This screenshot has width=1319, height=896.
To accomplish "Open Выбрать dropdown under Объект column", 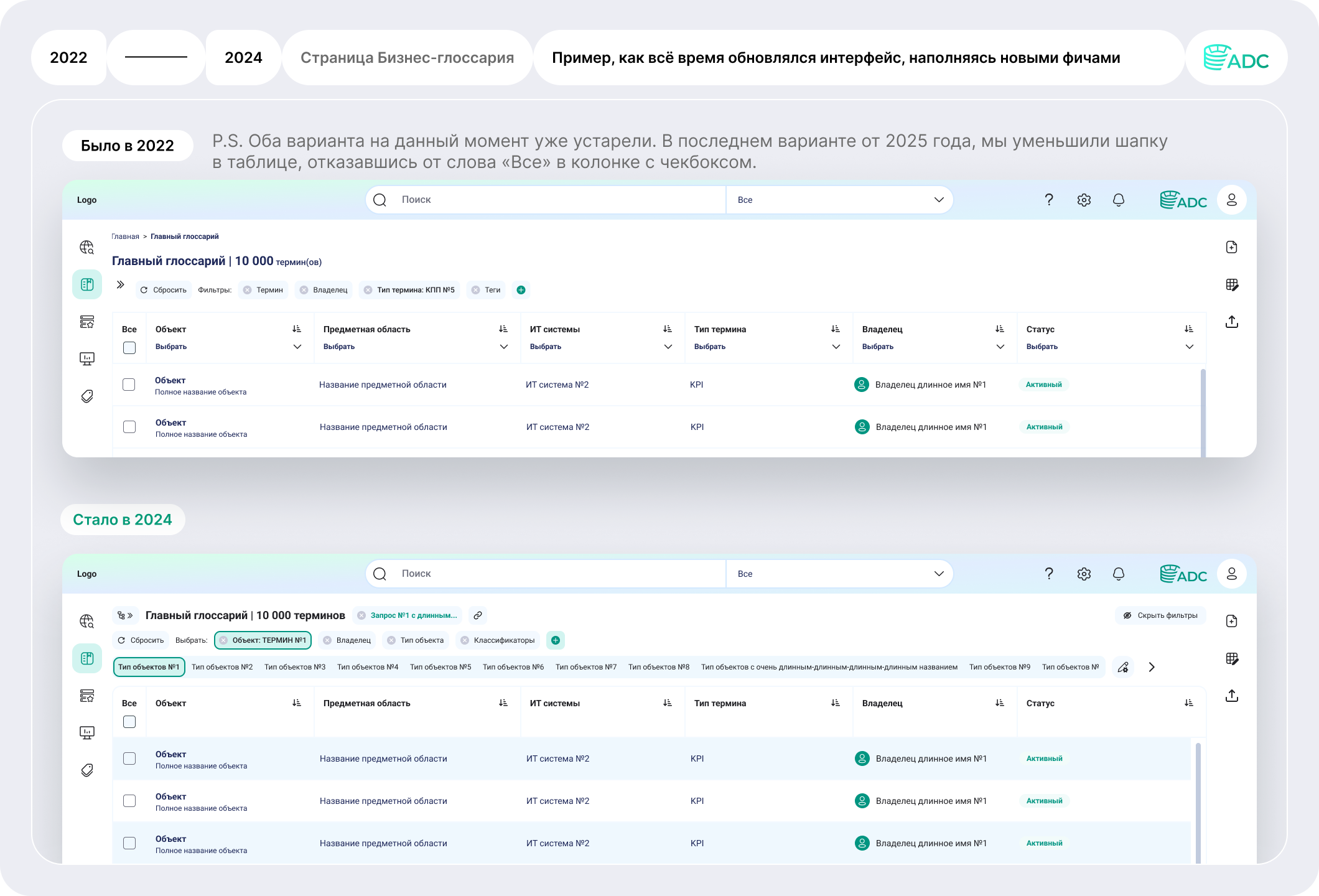I will (228, 347).
